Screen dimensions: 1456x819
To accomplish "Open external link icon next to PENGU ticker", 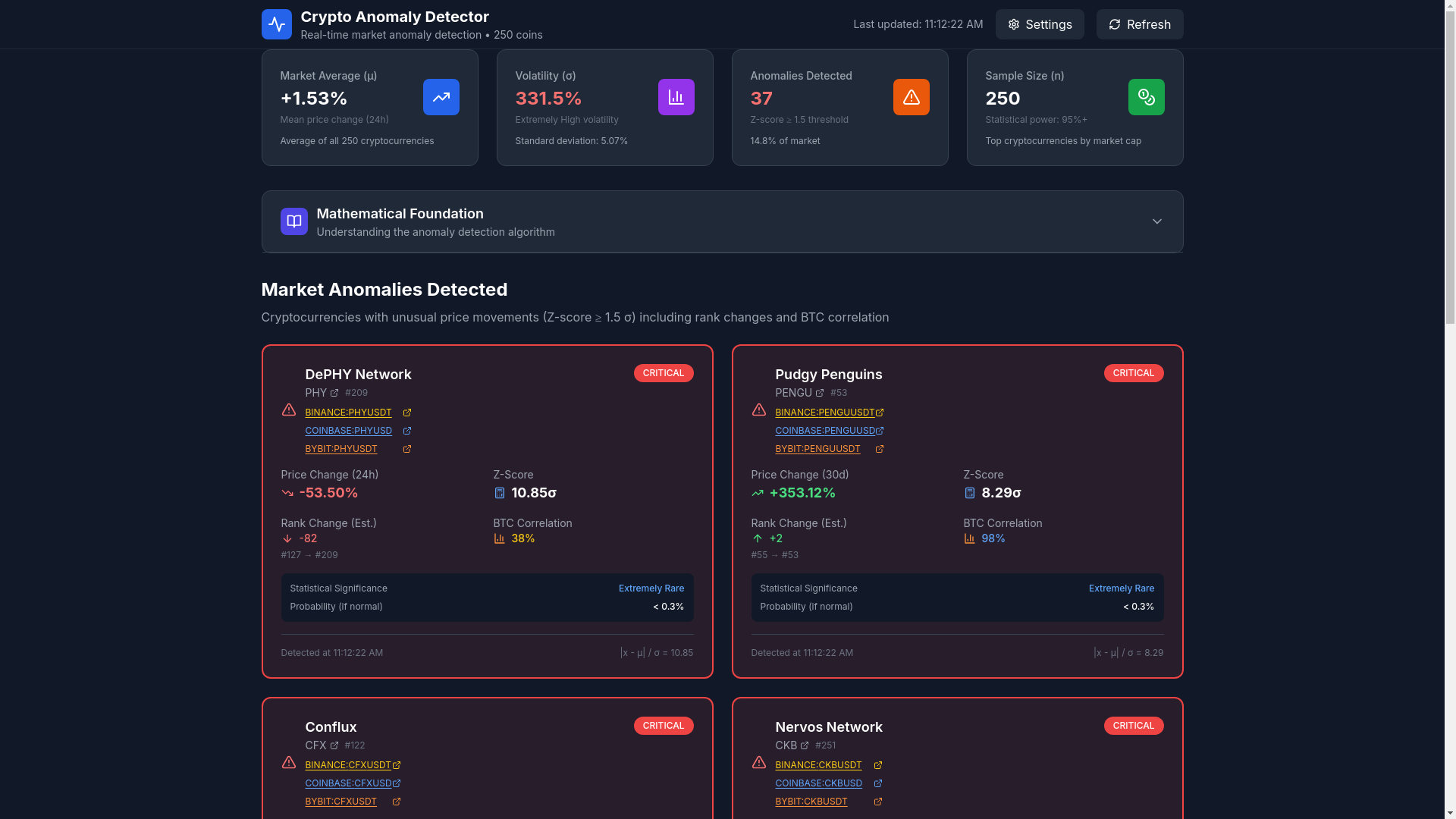I will (x=820, y=393).
